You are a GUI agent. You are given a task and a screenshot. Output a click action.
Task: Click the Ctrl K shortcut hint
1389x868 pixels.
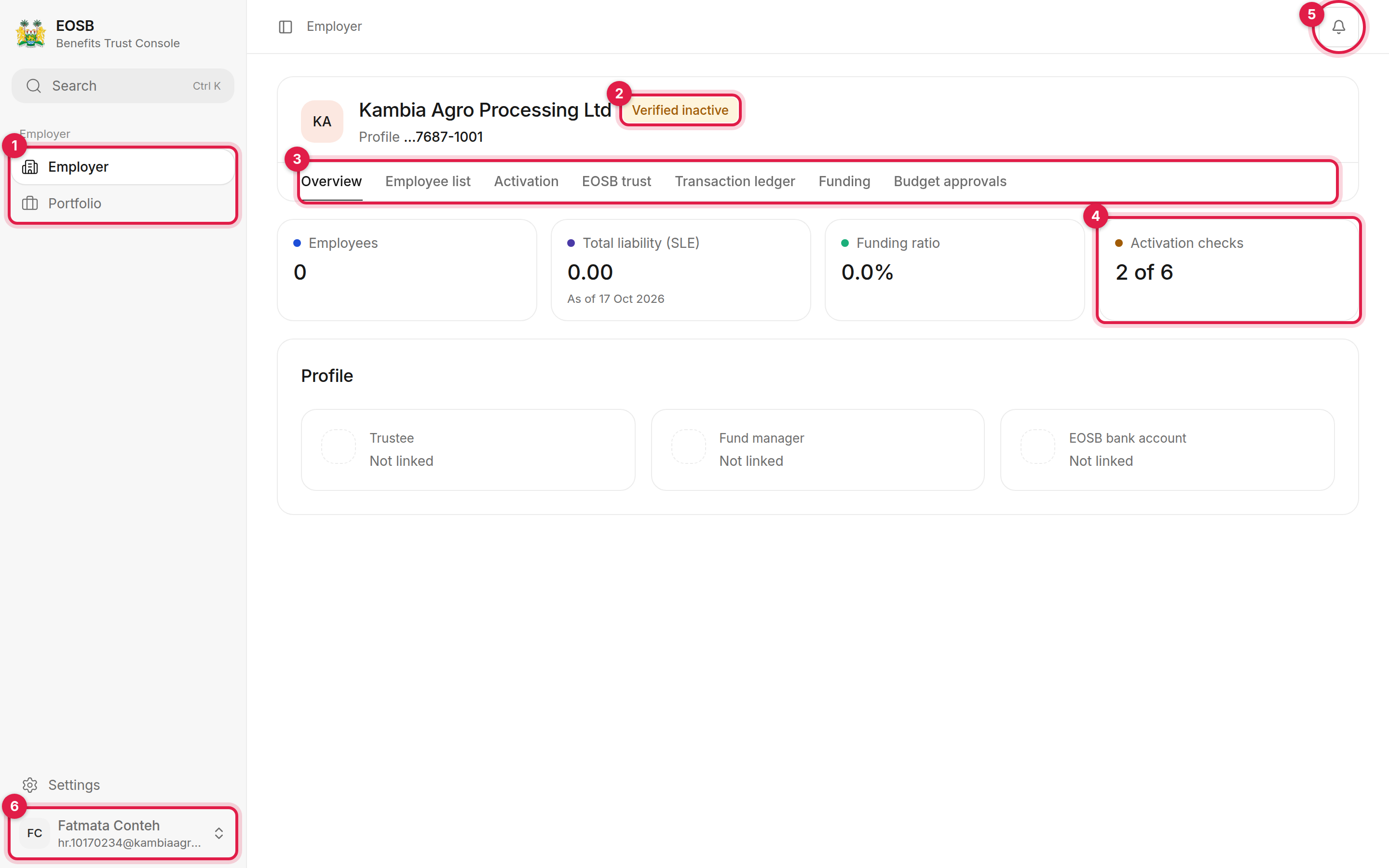pyautogui.click(x=206, y=86)
